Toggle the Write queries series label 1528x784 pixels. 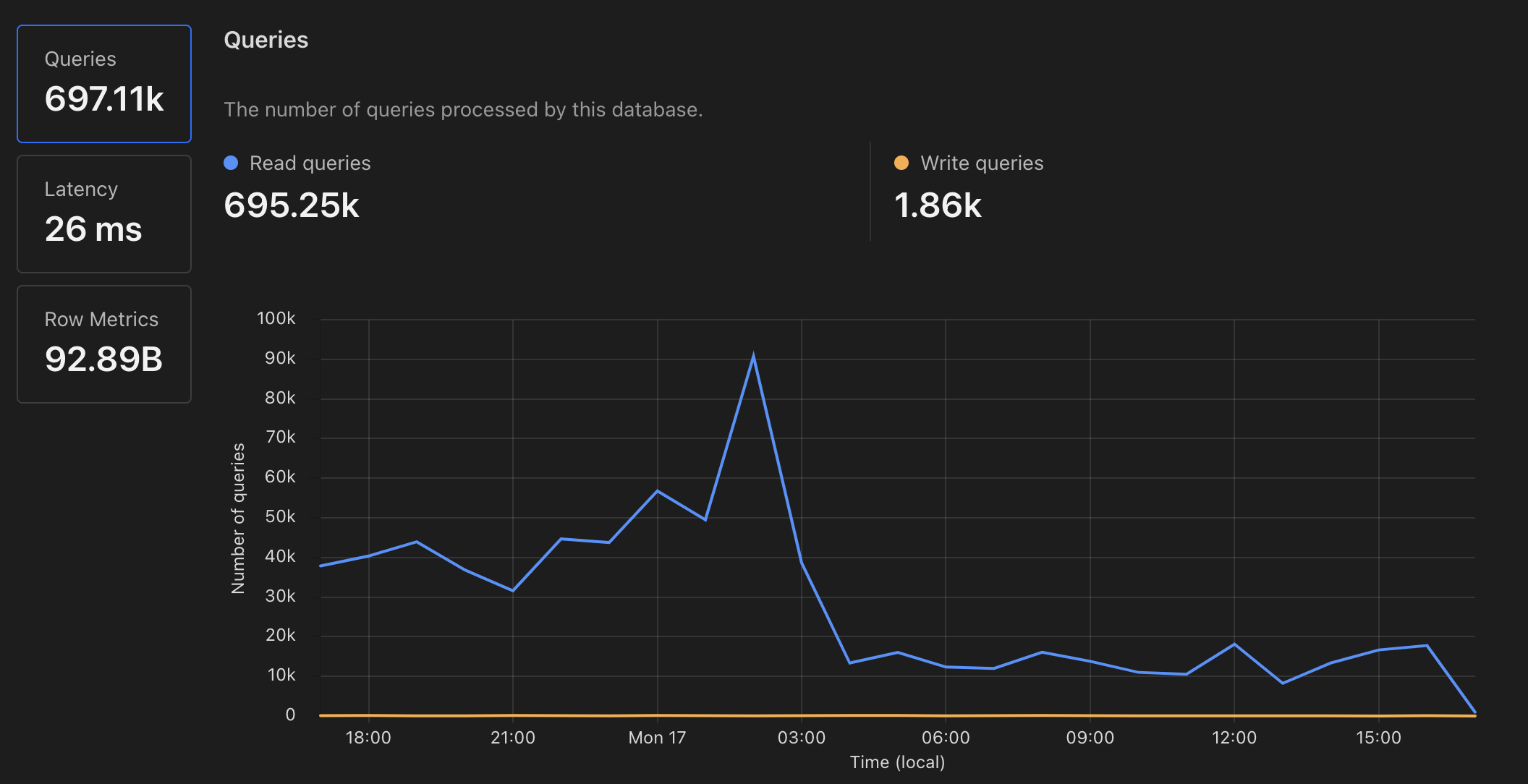[981, 163]
